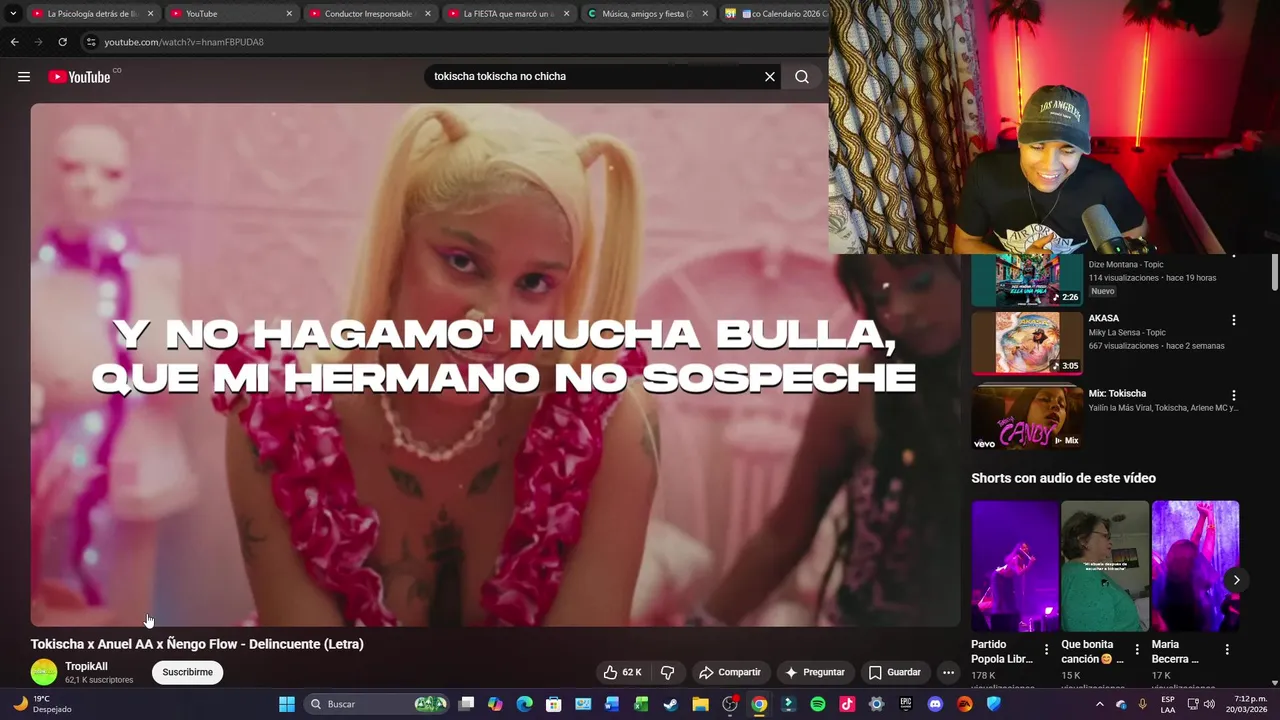Image resolution: width=1280 pixels, height=720 pixels.
Task: Open Excel from the taskbar
Action: coord(641,704)
